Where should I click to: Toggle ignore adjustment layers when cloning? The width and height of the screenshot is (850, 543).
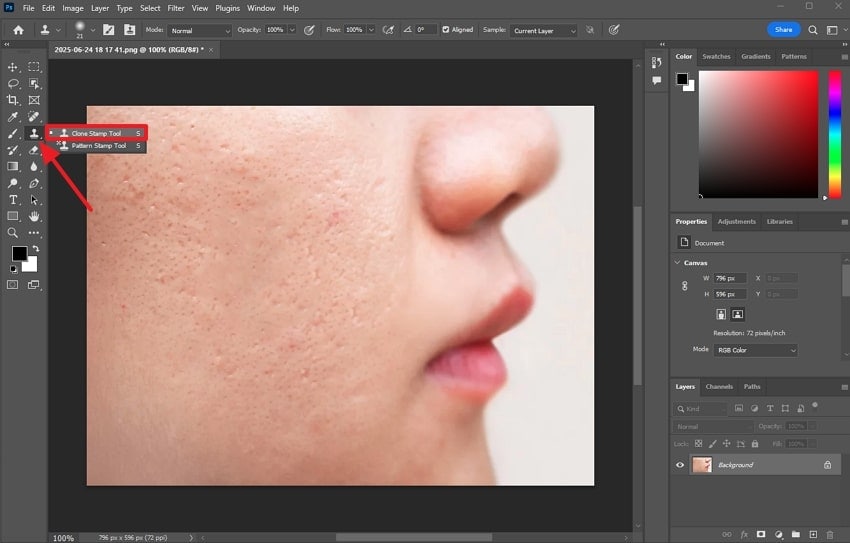click(590, 30)
